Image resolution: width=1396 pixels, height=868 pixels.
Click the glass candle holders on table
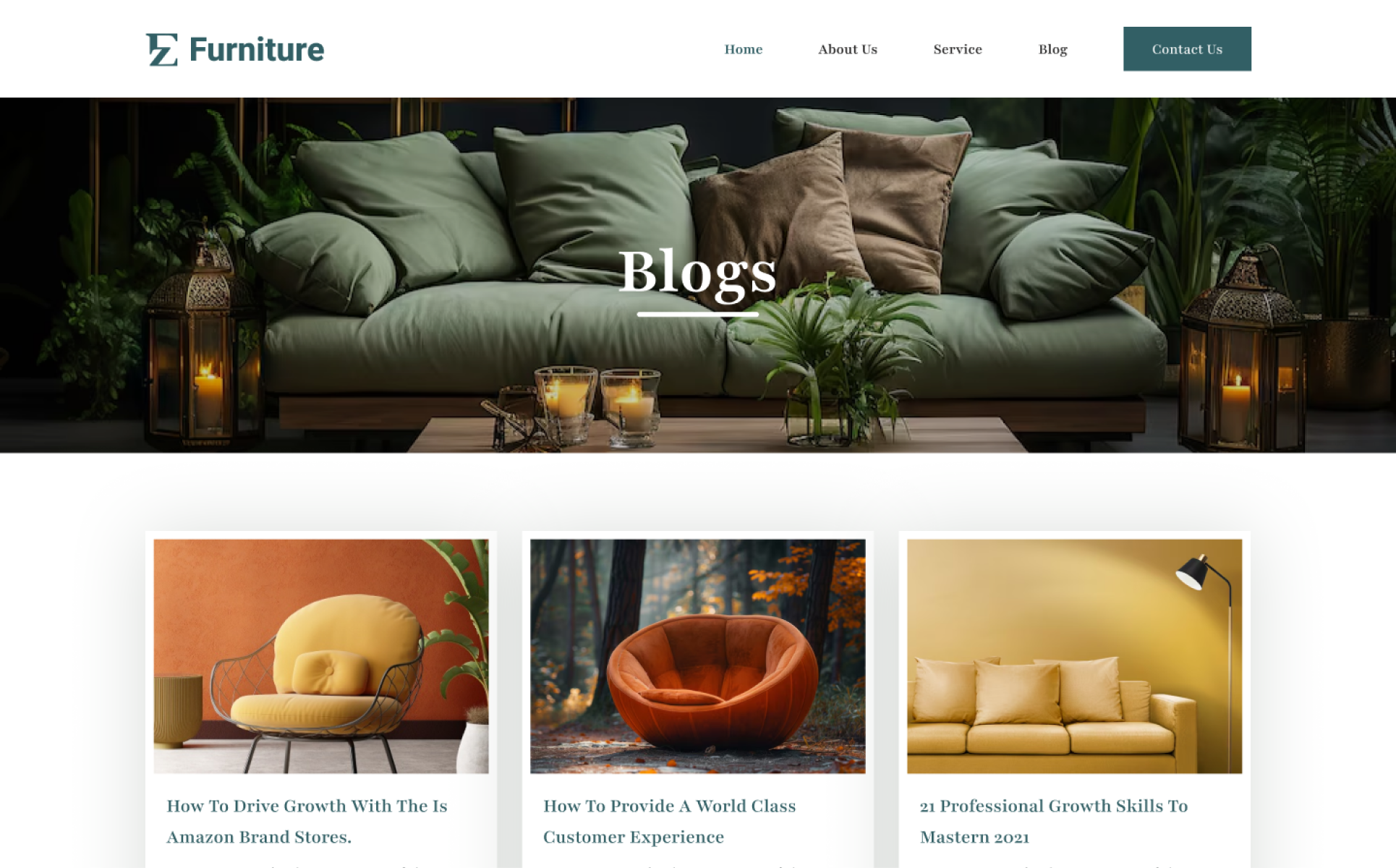pyautogui.click(x=597, y=405)
